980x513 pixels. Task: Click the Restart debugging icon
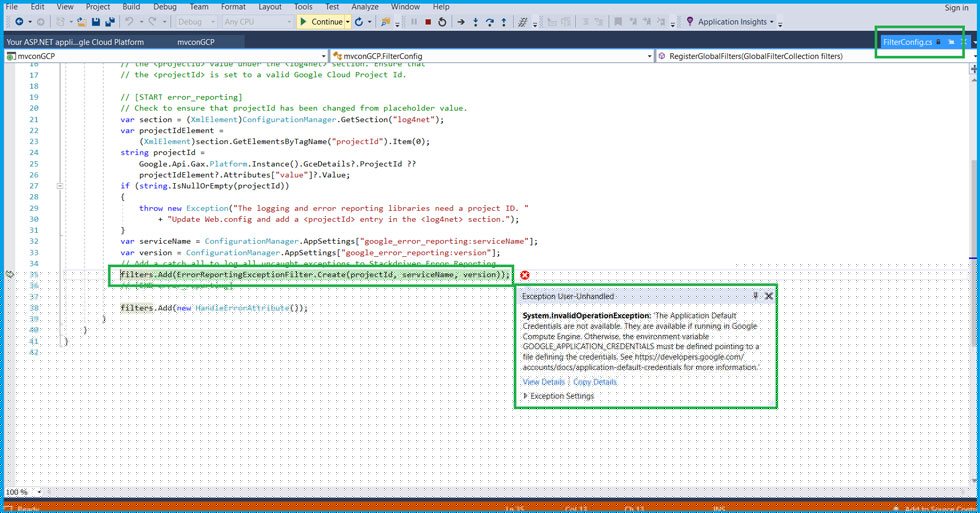(442, 22)
